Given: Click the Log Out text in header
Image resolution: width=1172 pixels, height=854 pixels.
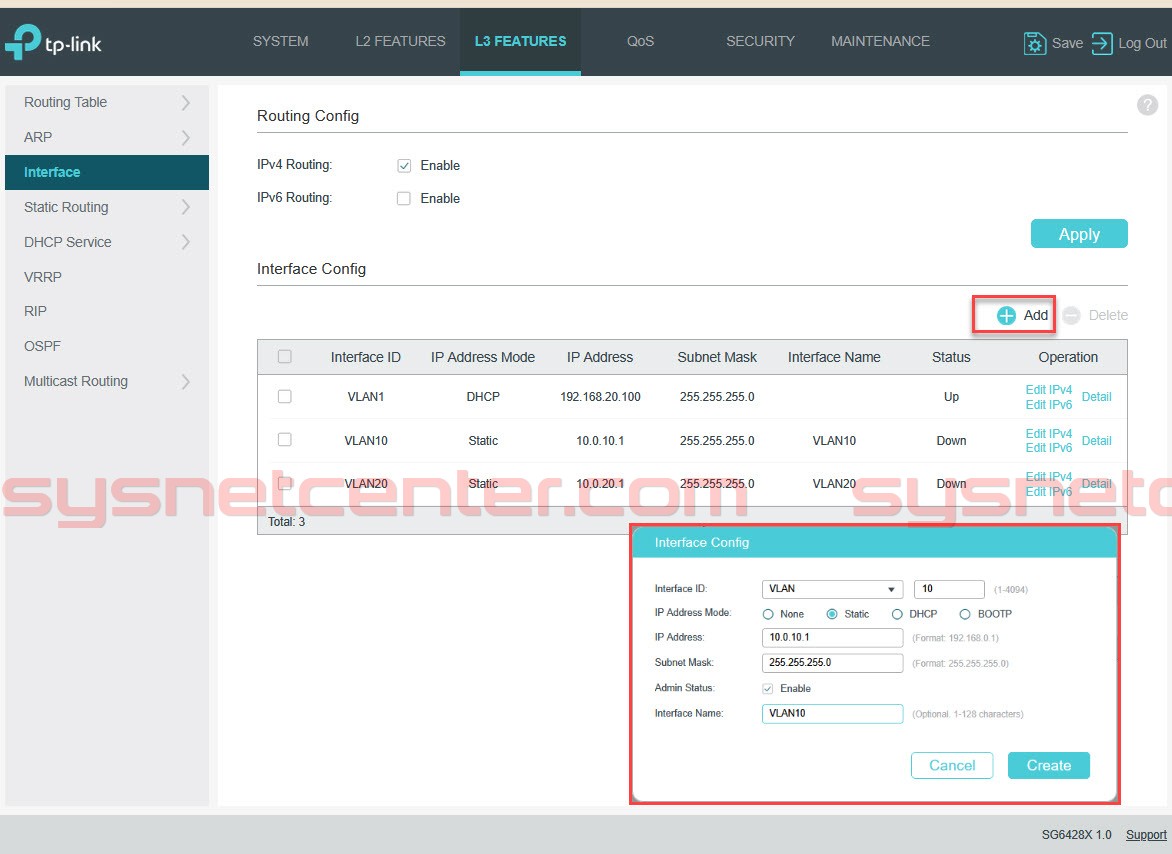Looking at the screenshot, I should pos(1142,43).
